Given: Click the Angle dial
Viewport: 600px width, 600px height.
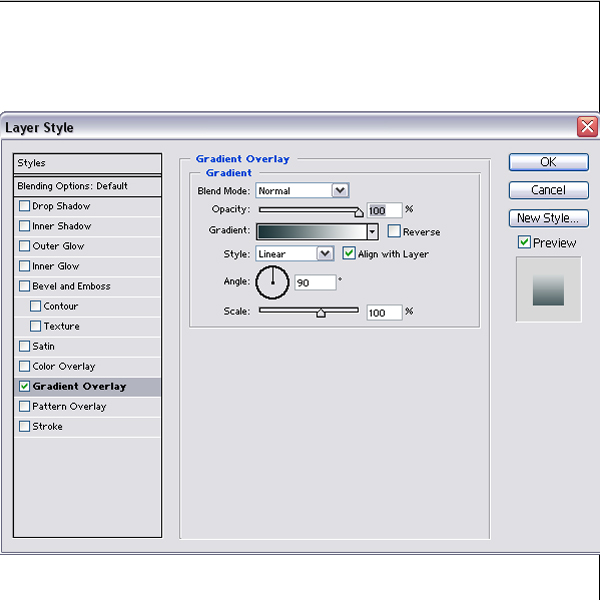Looking at the screenshot, I should click(x=272, y=282).
